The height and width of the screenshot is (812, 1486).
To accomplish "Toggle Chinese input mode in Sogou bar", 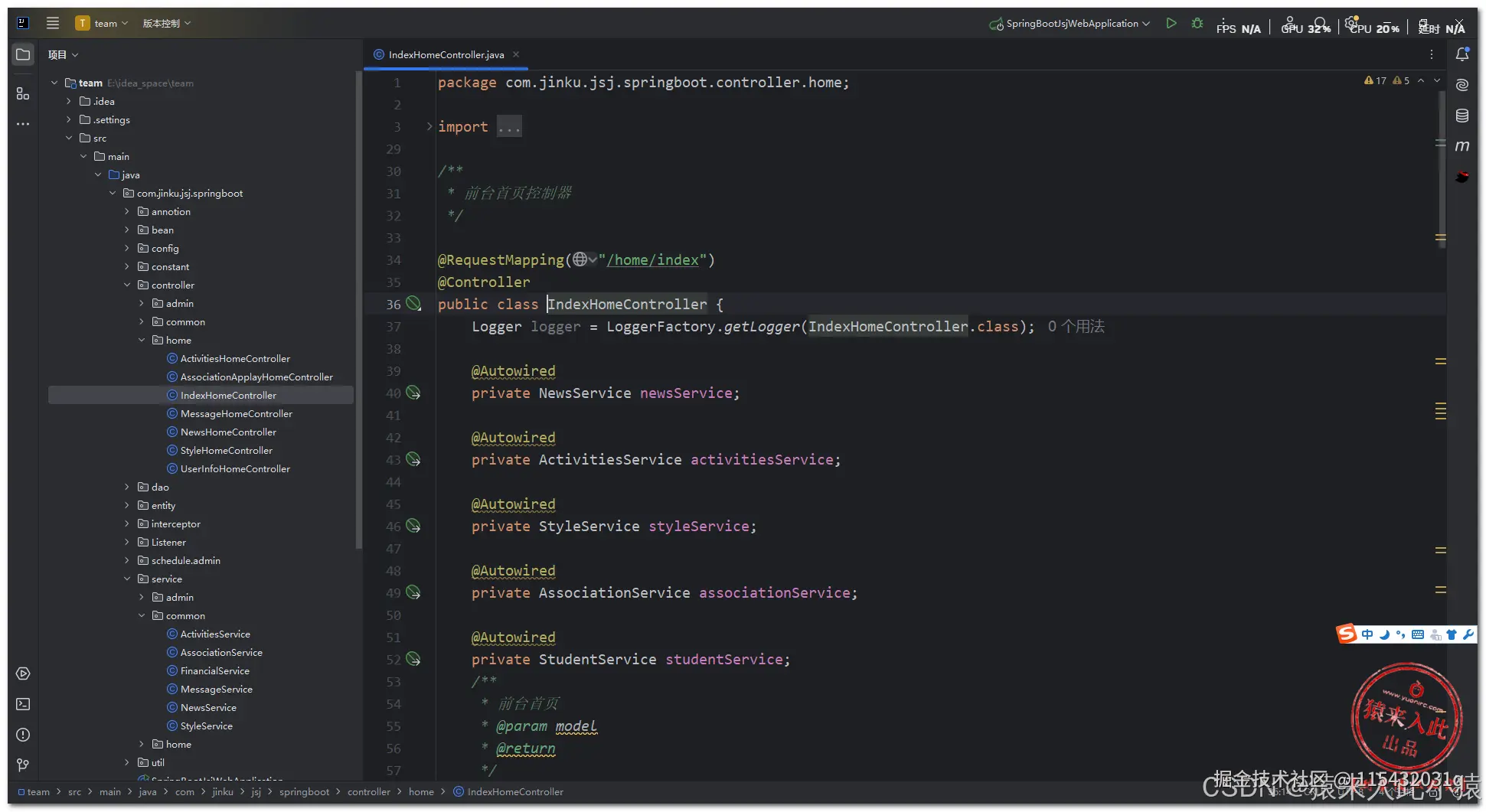I will tap(1367, 634).
